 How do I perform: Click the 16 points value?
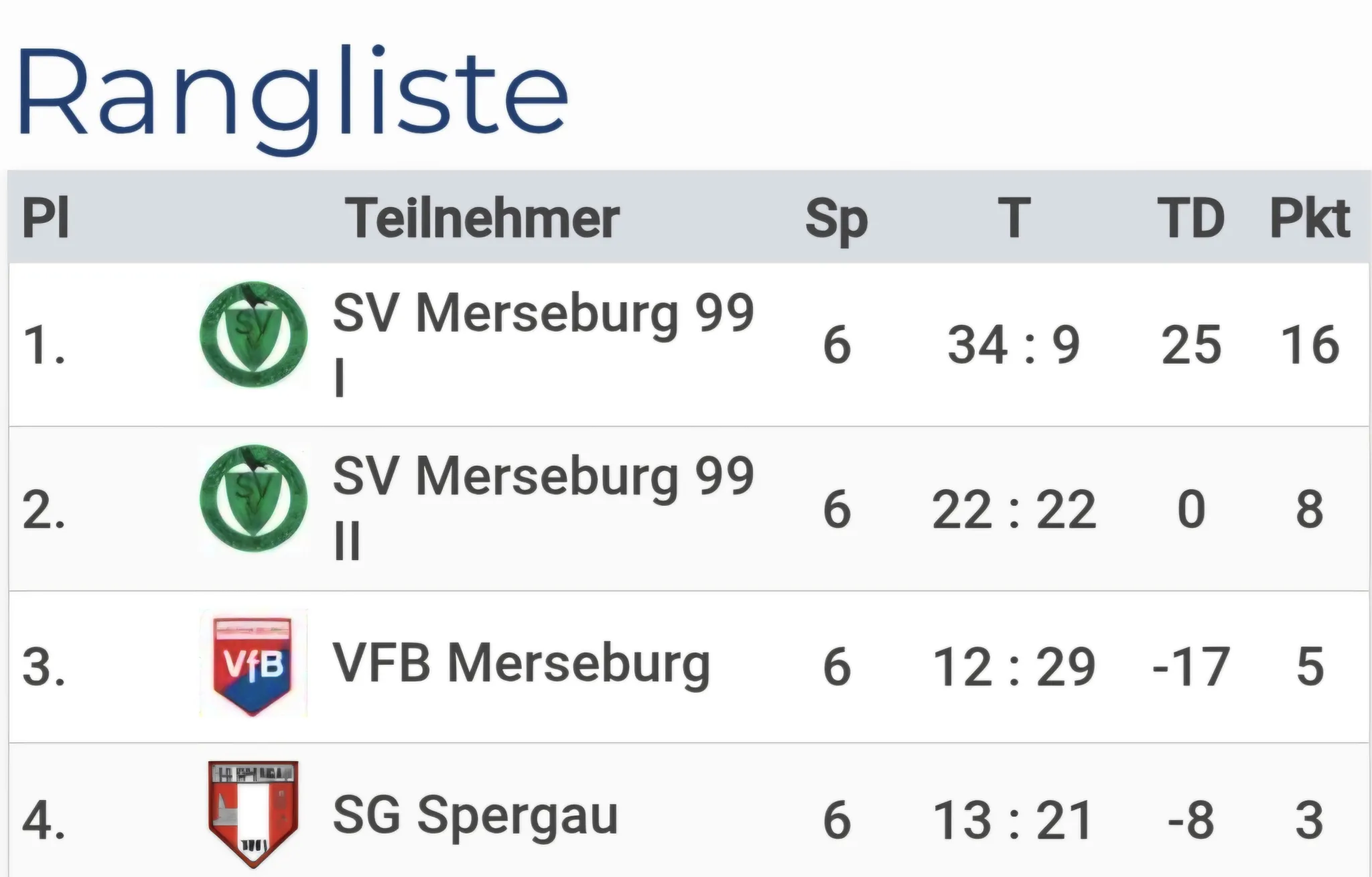tap(1310, 346)
